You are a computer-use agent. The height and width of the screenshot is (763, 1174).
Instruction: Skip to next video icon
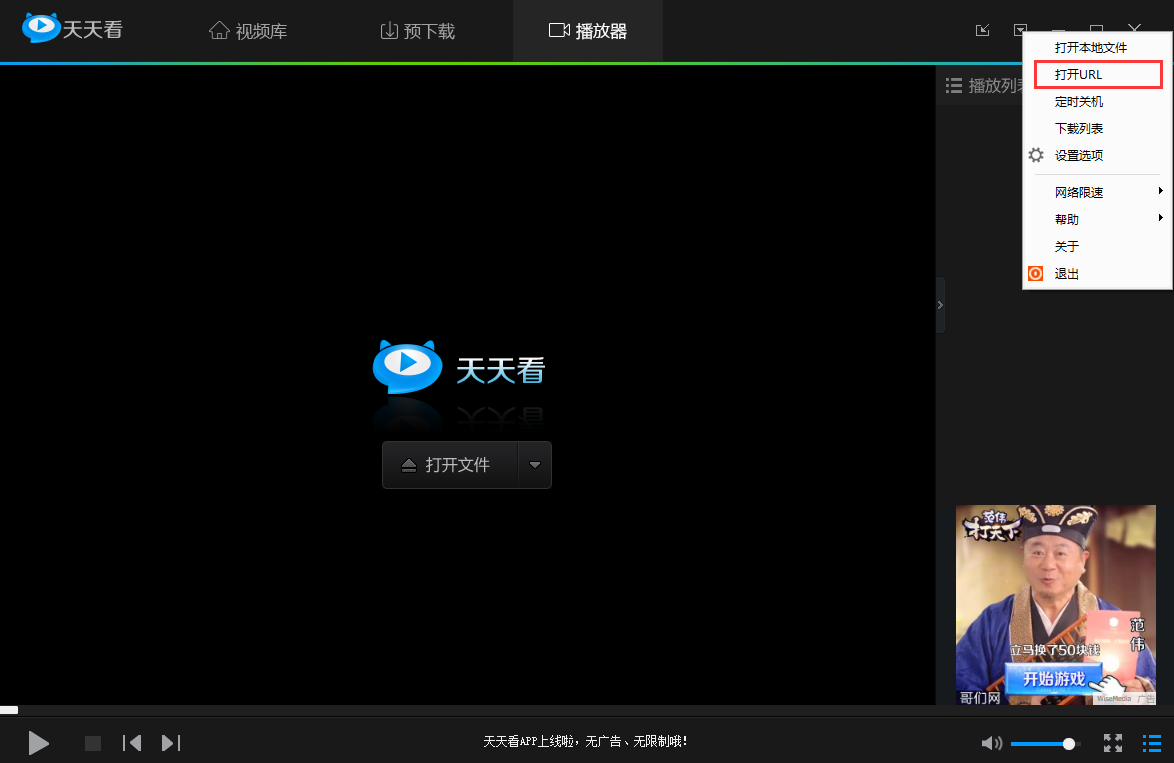169,743
